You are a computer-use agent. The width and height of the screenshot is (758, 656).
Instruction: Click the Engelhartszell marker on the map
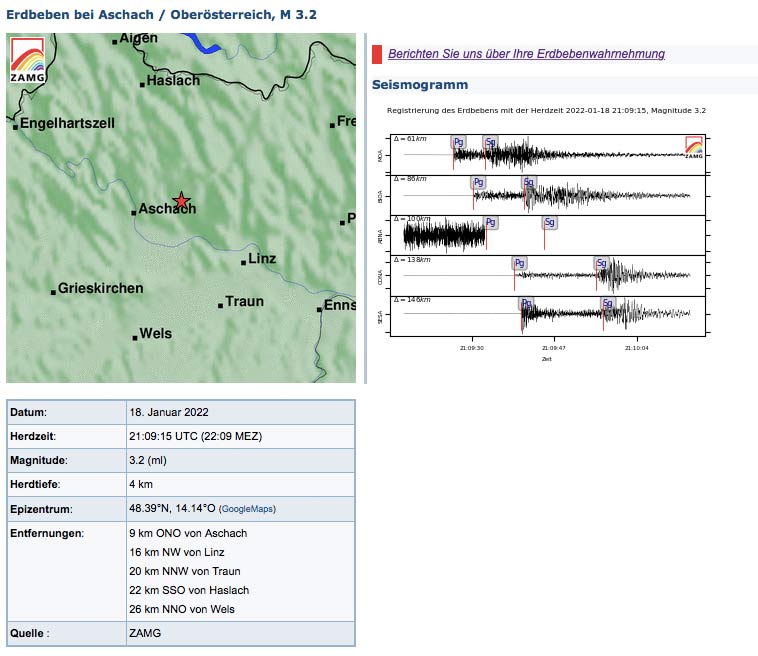[x=16, y=127]
